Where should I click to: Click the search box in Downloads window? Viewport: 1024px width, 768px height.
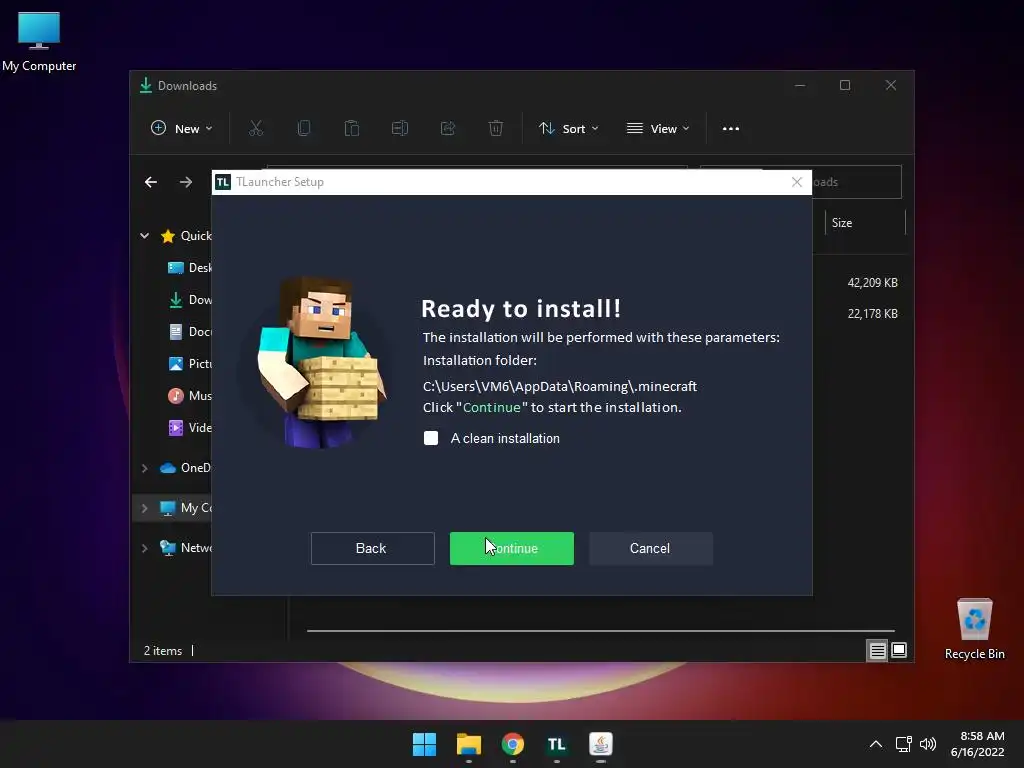click(x=857, y=182)
